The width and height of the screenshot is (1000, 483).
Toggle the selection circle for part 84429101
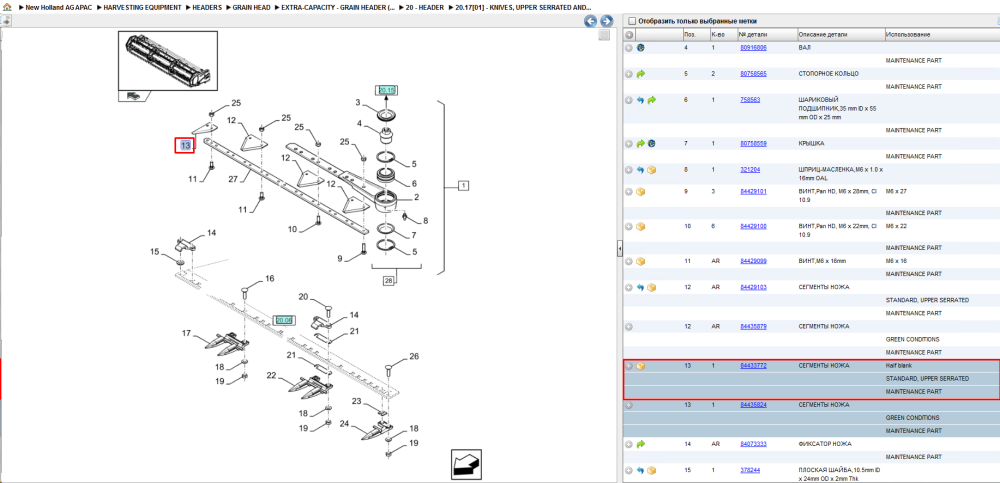click(x=629, y=191)
